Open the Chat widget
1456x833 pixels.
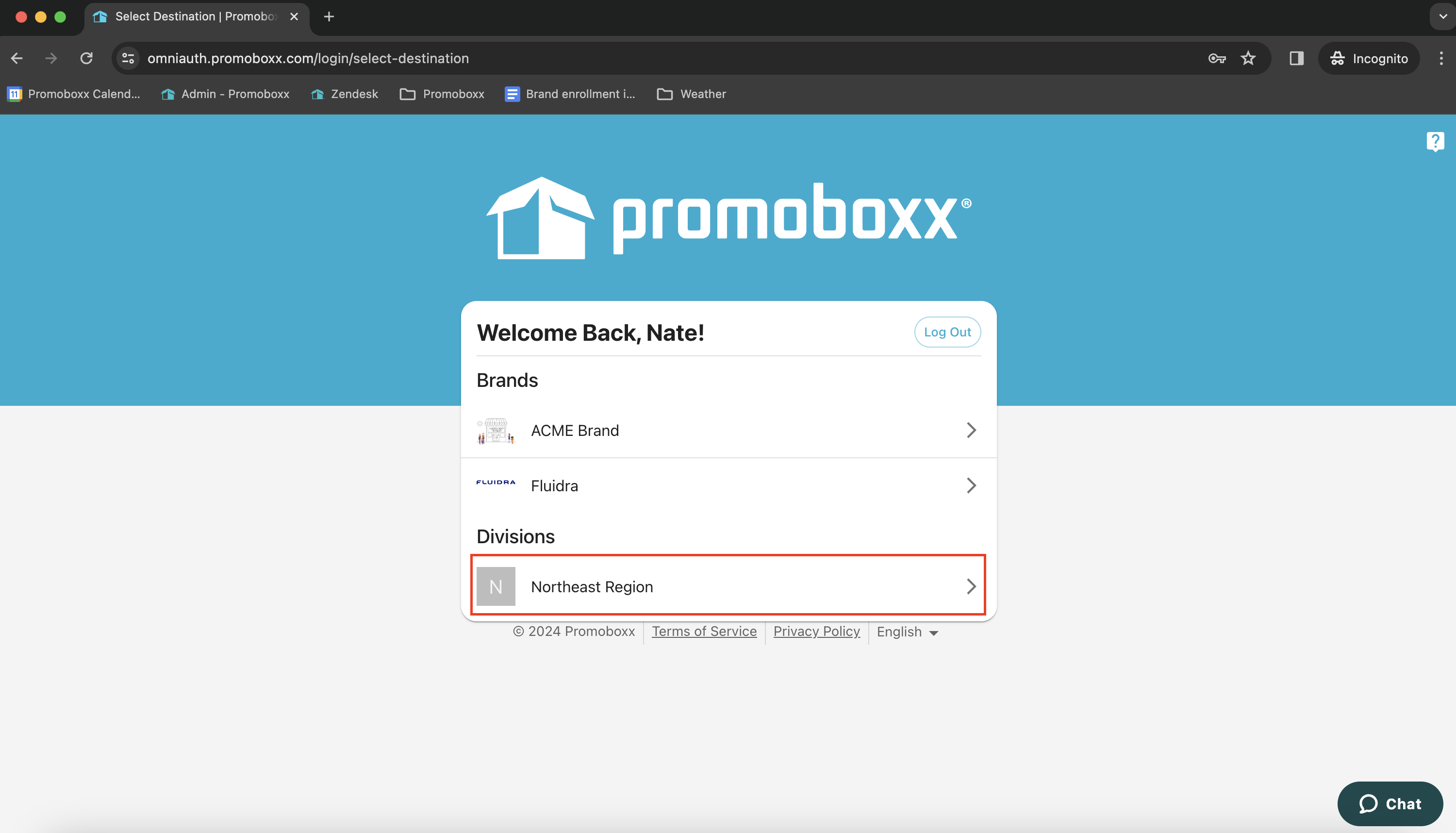[1390, 804]
